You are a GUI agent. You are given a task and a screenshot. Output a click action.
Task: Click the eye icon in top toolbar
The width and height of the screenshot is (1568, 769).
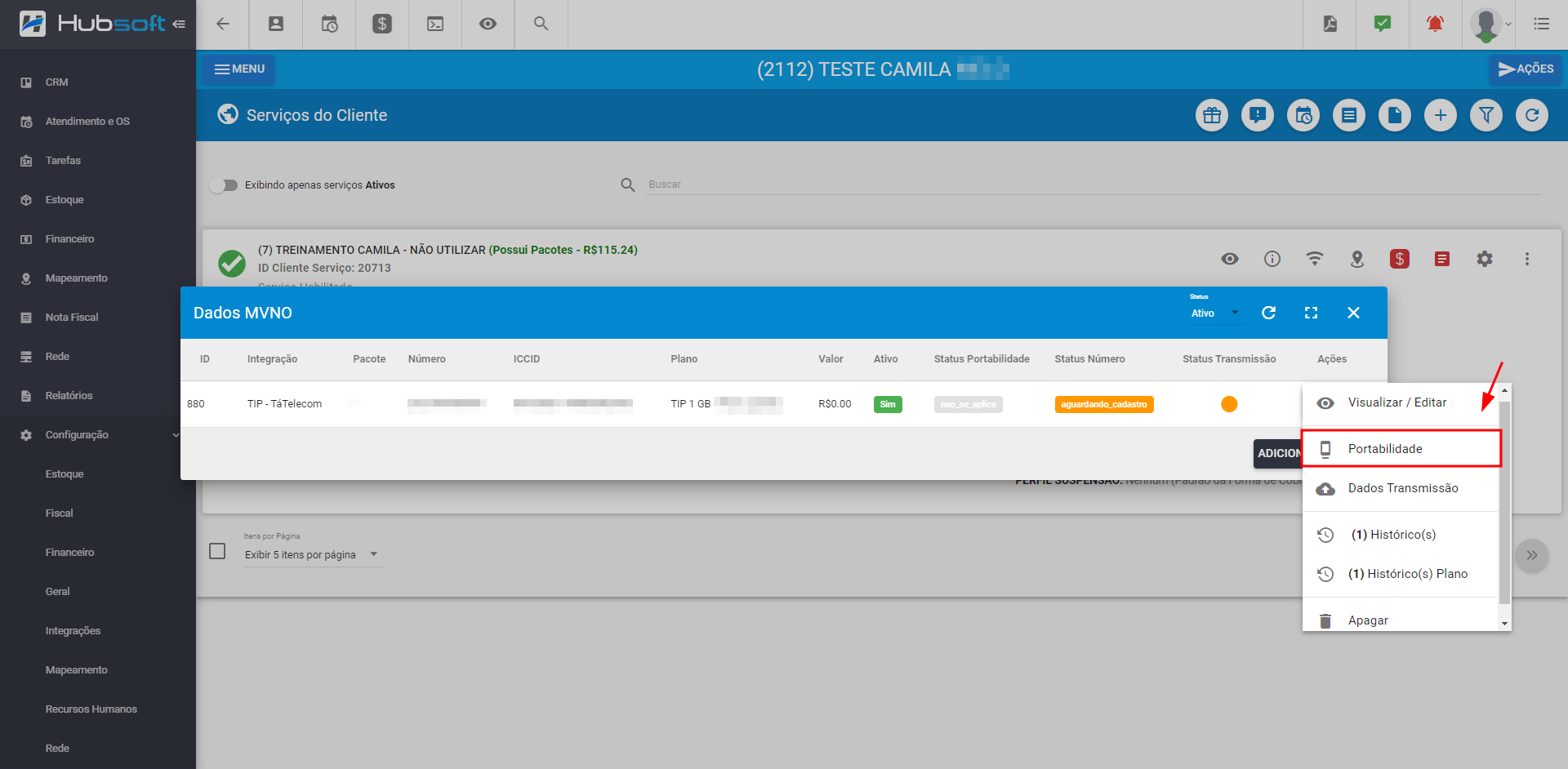(x=488, y=24)
